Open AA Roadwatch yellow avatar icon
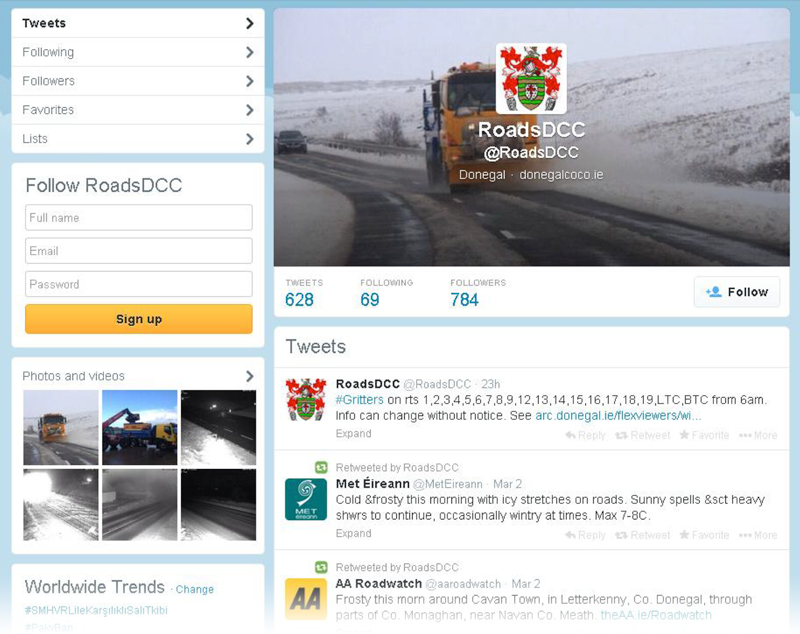This screenshot has height=634, width=800. 306,599
